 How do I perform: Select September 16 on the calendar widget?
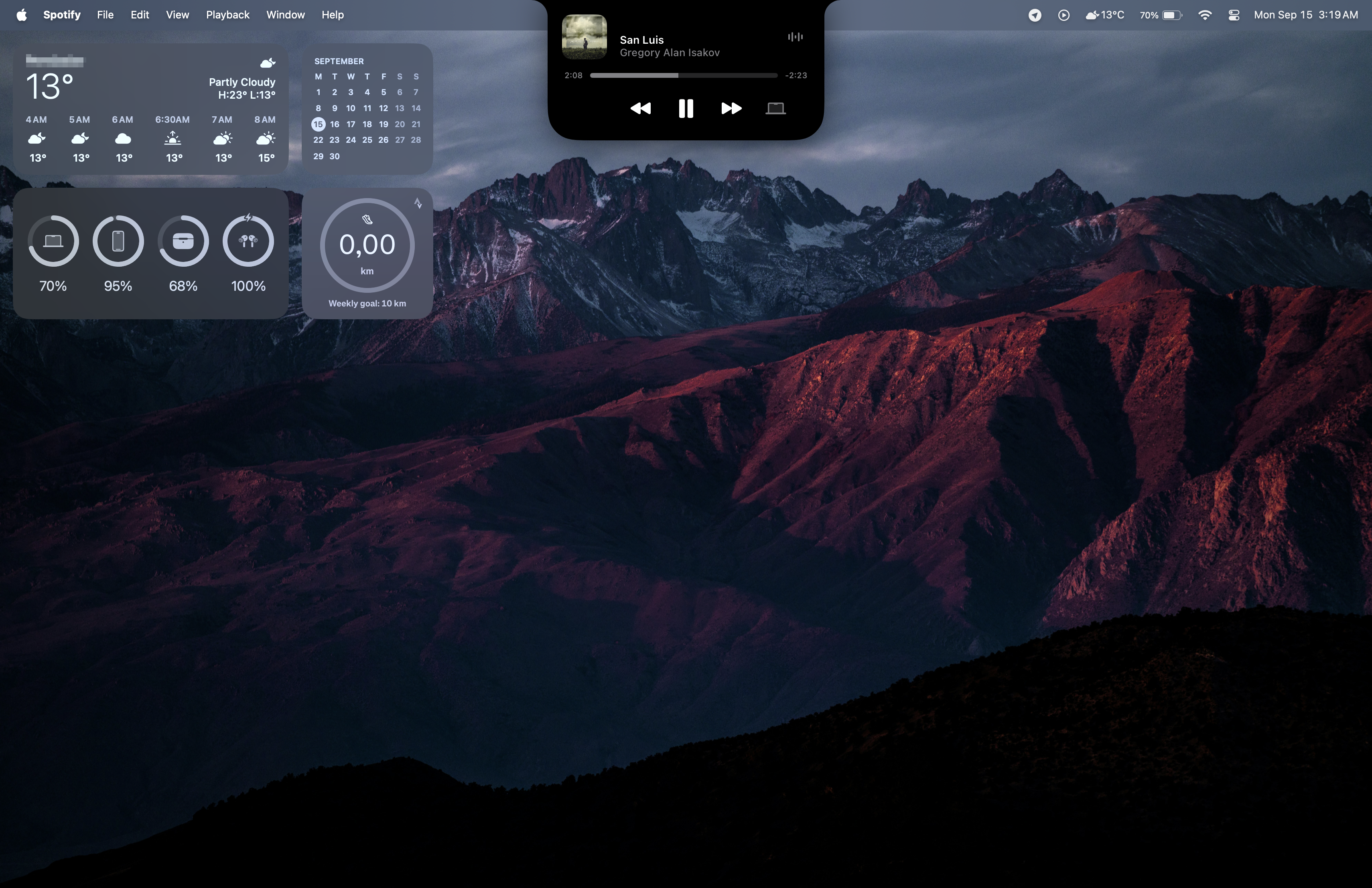point(334,124)
